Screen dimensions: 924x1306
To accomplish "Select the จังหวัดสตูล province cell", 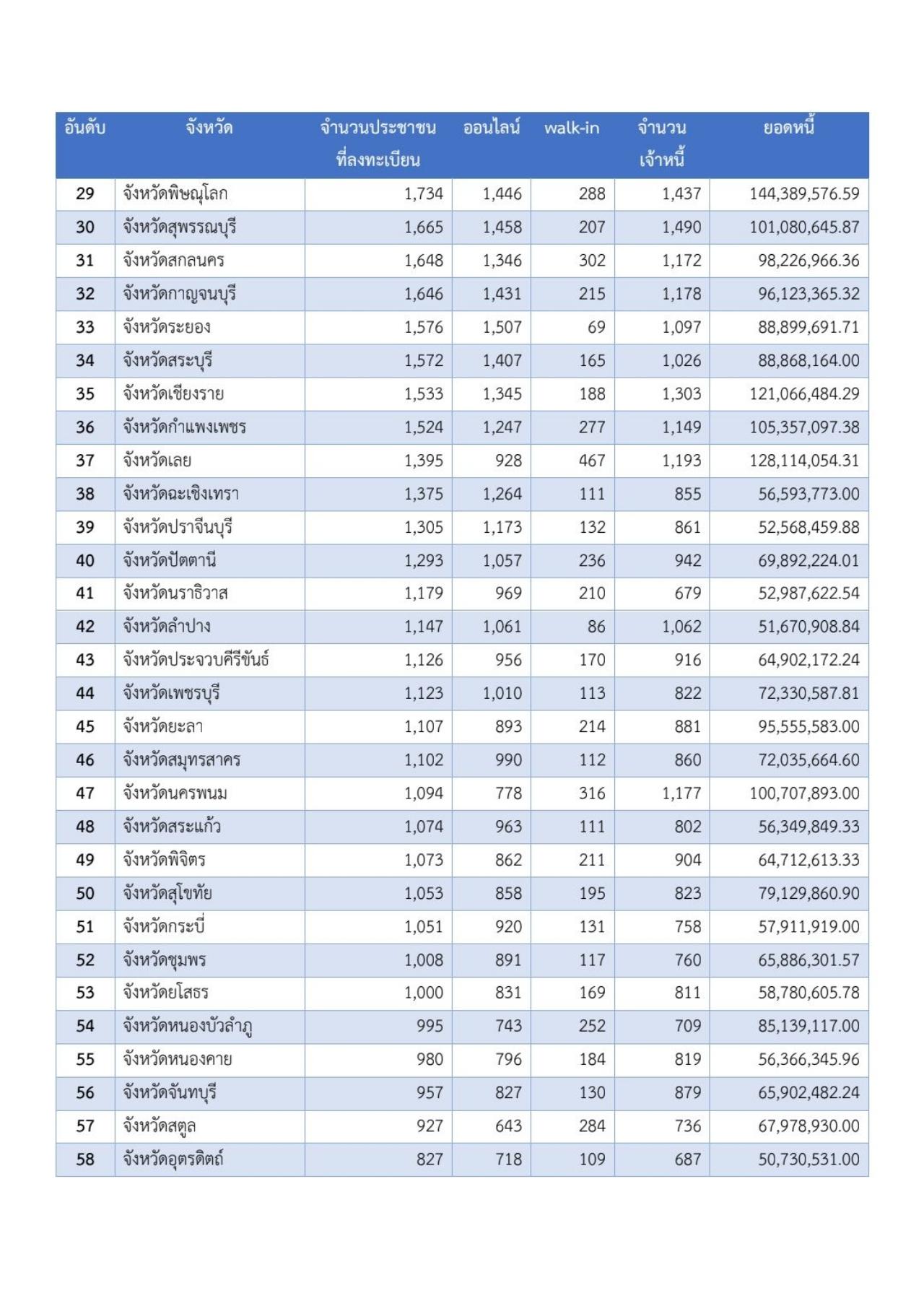I will click(160, 1126).
